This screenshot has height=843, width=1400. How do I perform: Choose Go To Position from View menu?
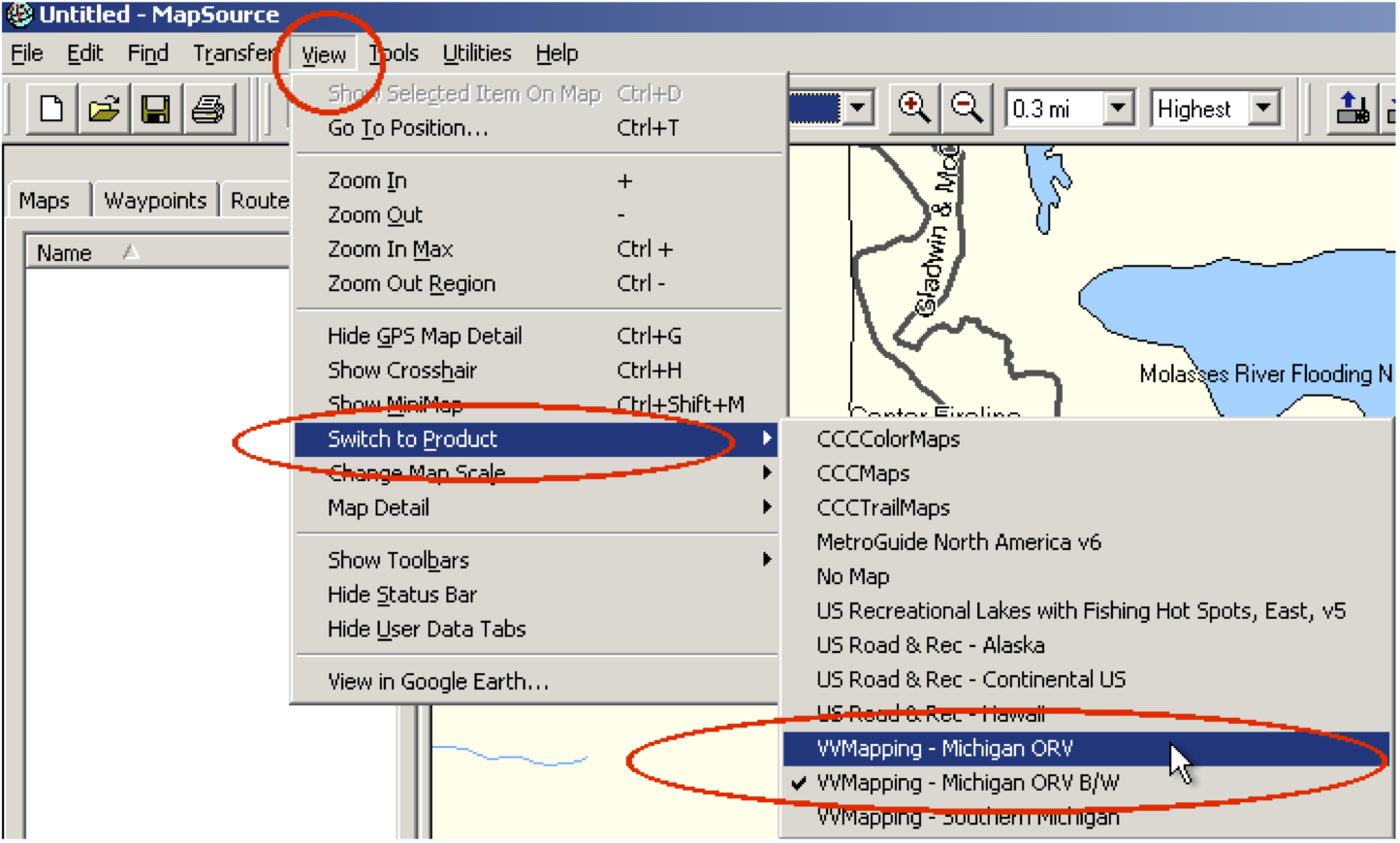536,128
